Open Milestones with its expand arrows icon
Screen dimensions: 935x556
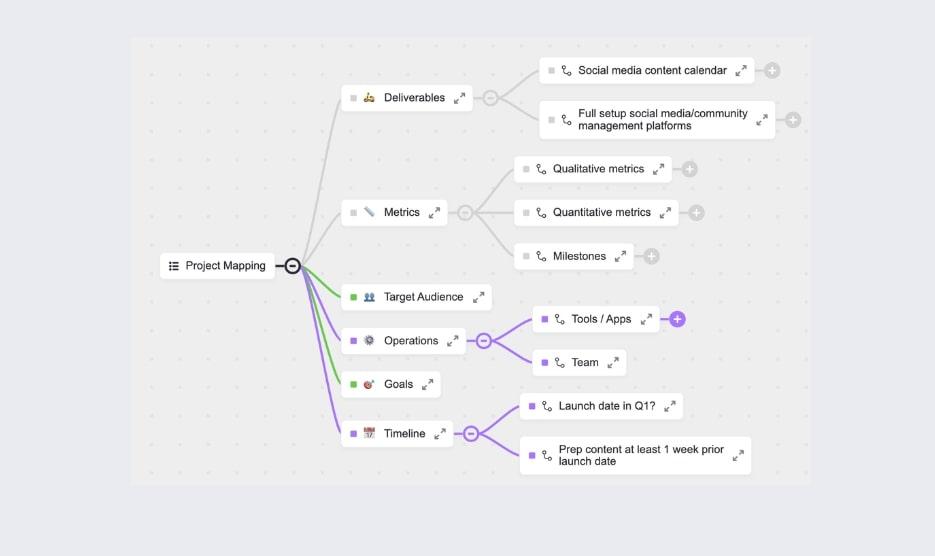(x=621, y=257)
